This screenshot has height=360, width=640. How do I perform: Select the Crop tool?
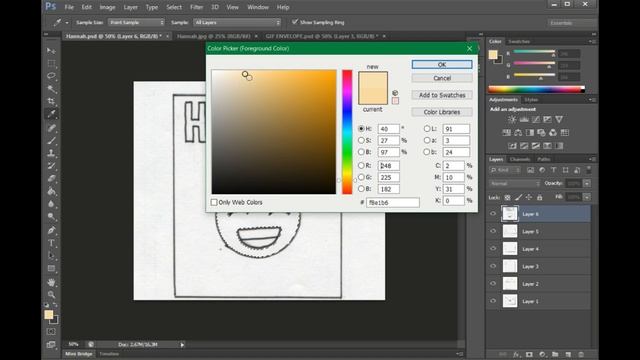51,101
